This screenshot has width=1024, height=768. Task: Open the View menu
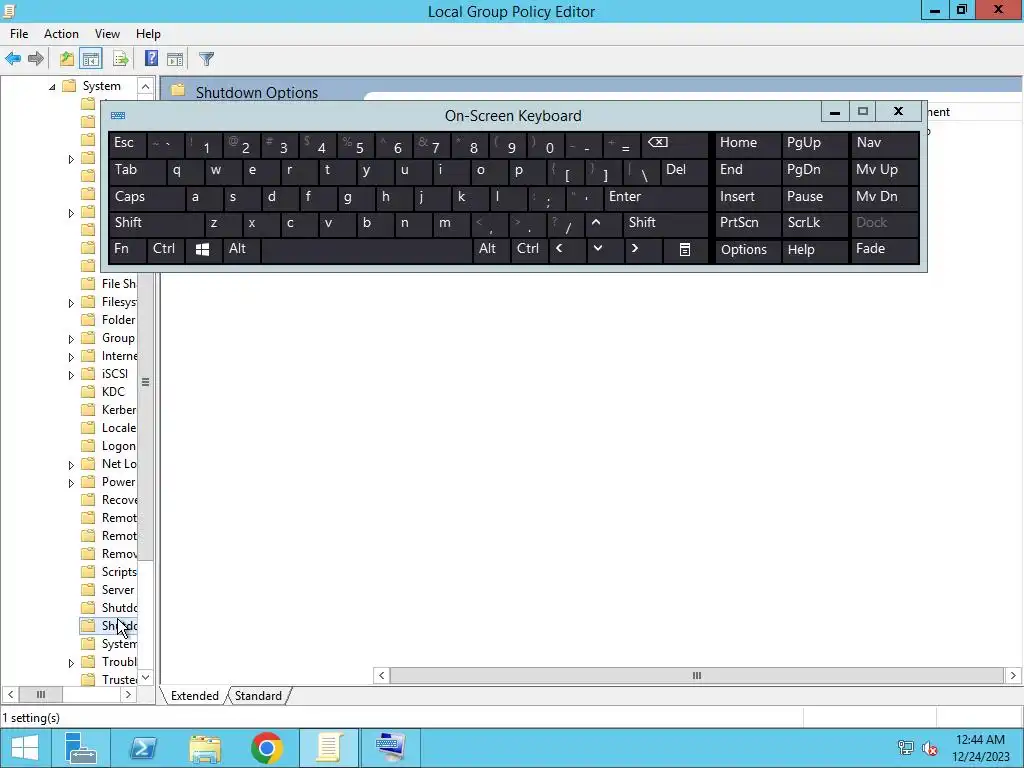[x=107, y=34]
